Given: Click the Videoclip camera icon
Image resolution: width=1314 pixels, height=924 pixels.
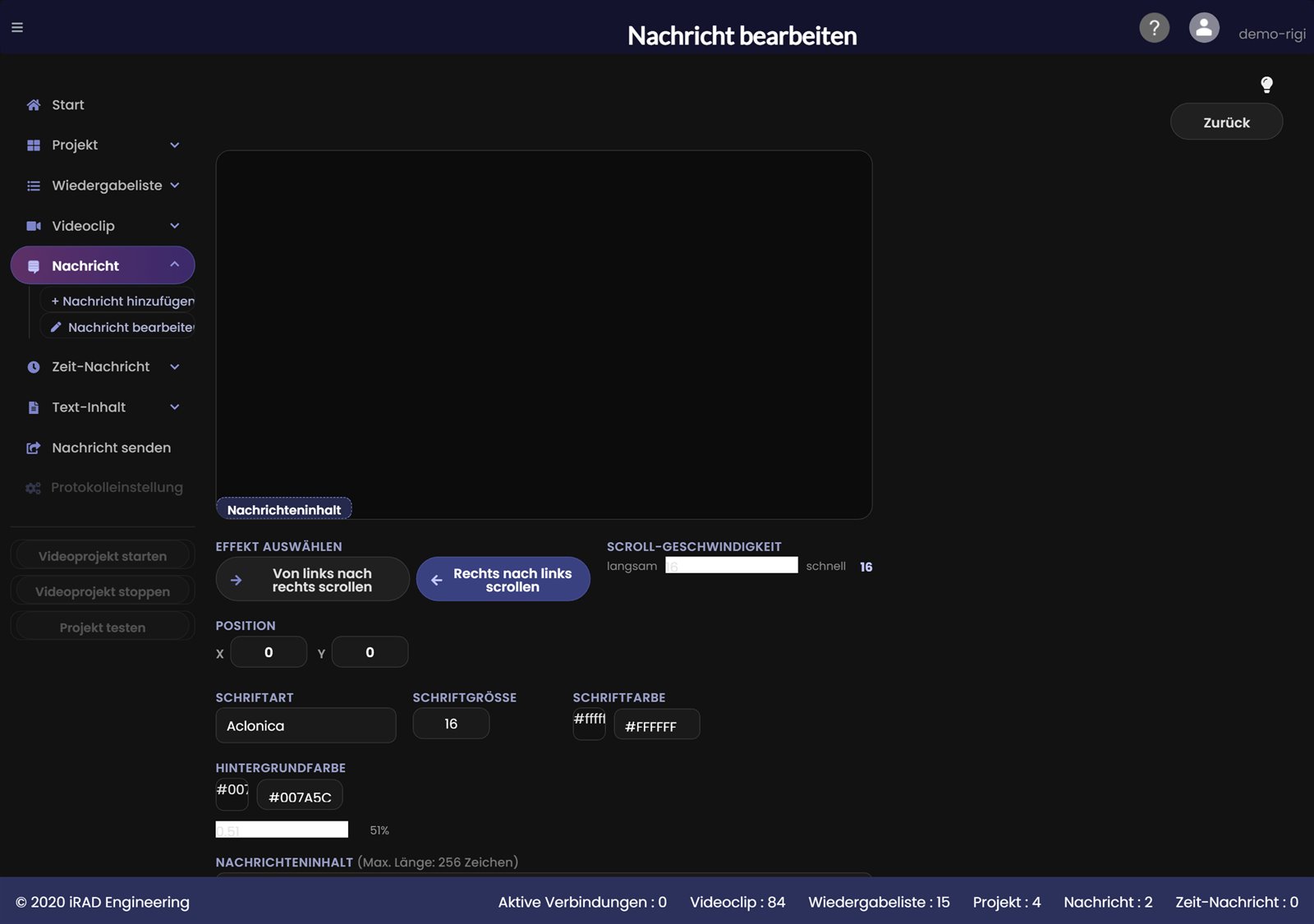Looking at the screenshot, I should pos(34,226).
